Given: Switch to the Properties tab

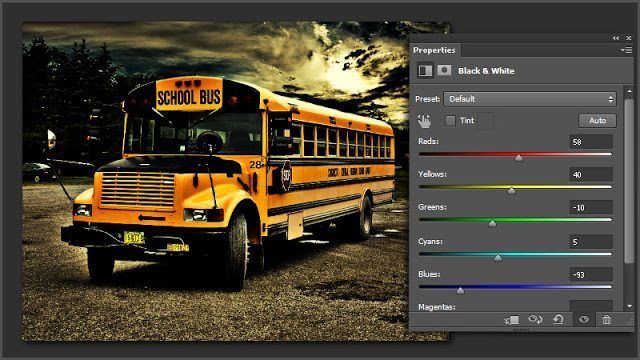Looking at the screenshot, I should (434, 50).
